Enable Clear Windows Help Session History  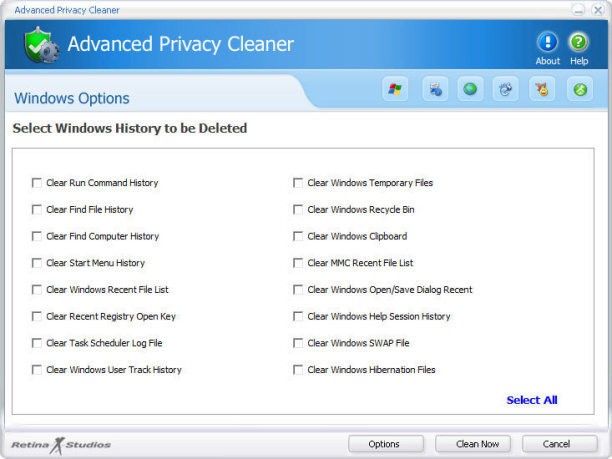coord(298,316)
